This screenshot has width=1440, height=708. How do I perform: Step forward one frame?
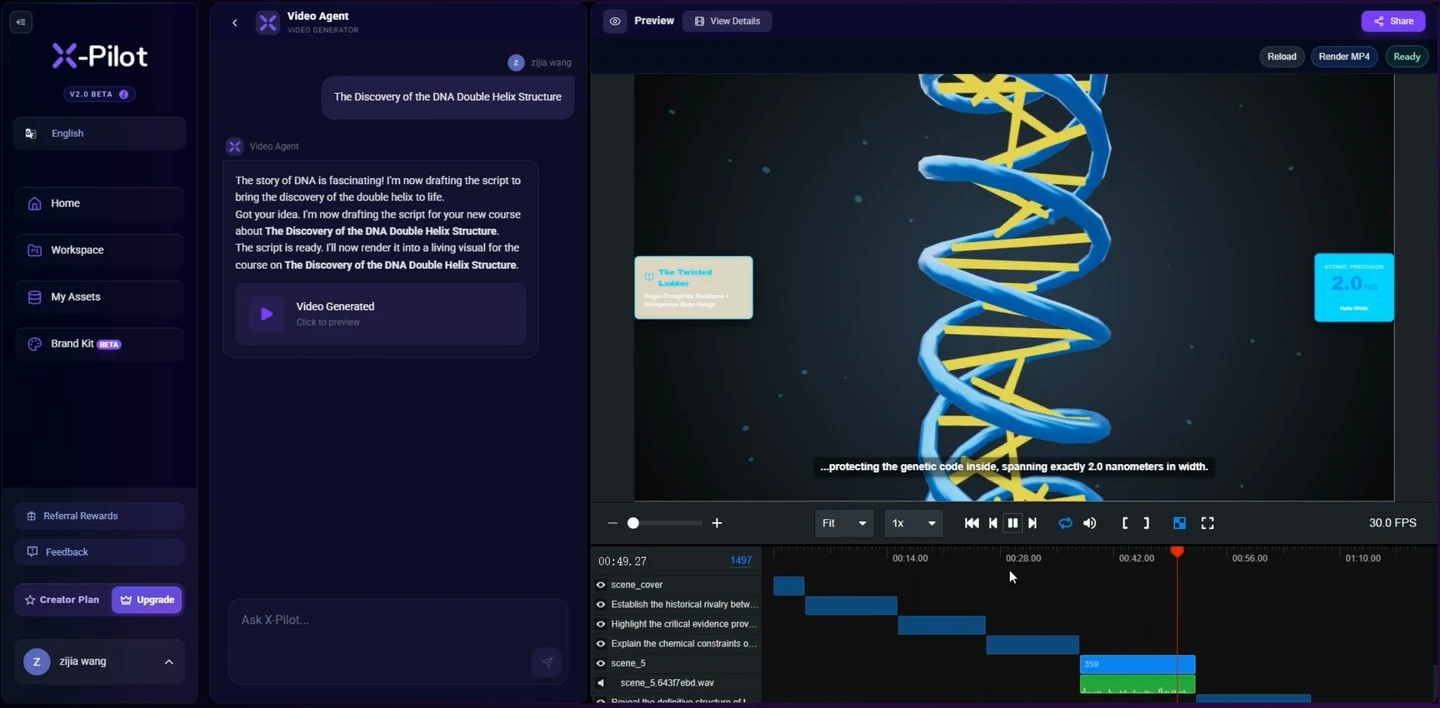1033,523
